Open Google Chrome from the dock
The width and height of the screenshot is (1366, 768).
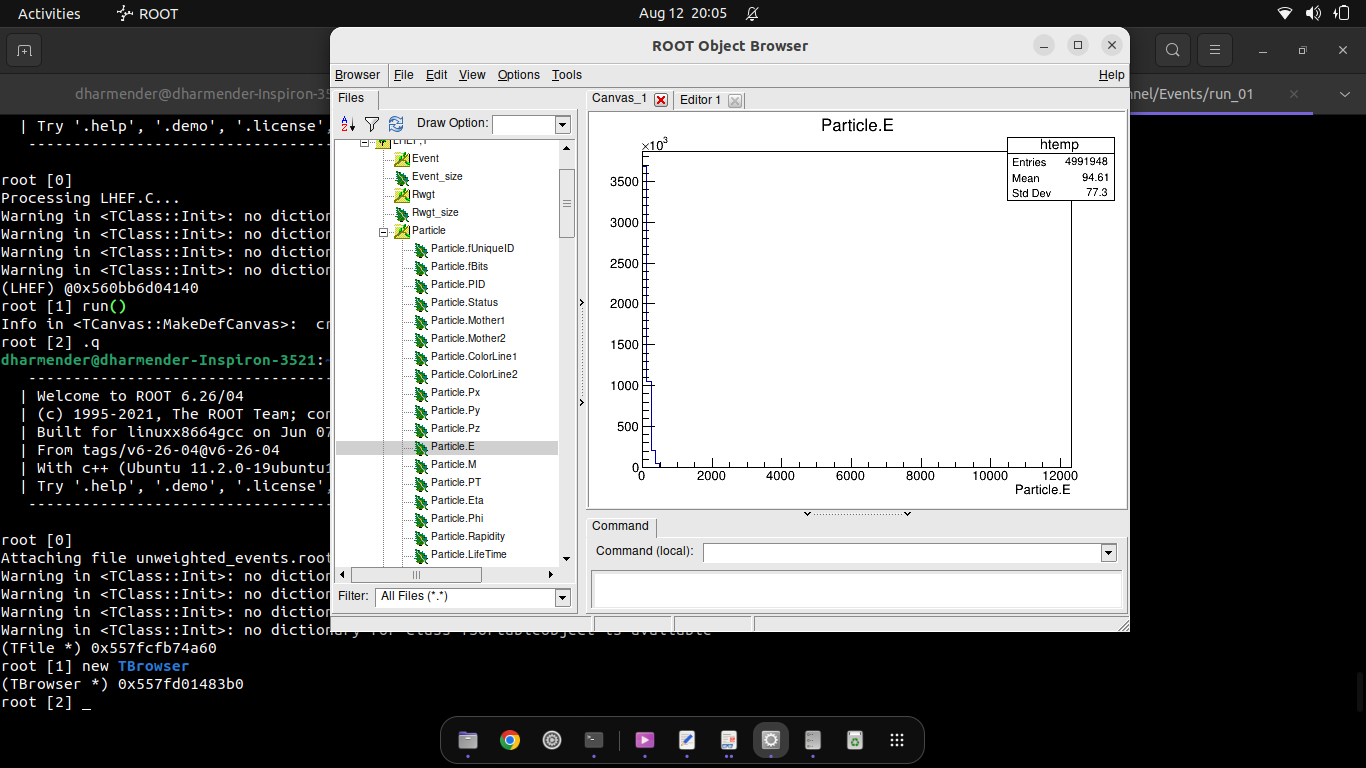coord(510,740)
